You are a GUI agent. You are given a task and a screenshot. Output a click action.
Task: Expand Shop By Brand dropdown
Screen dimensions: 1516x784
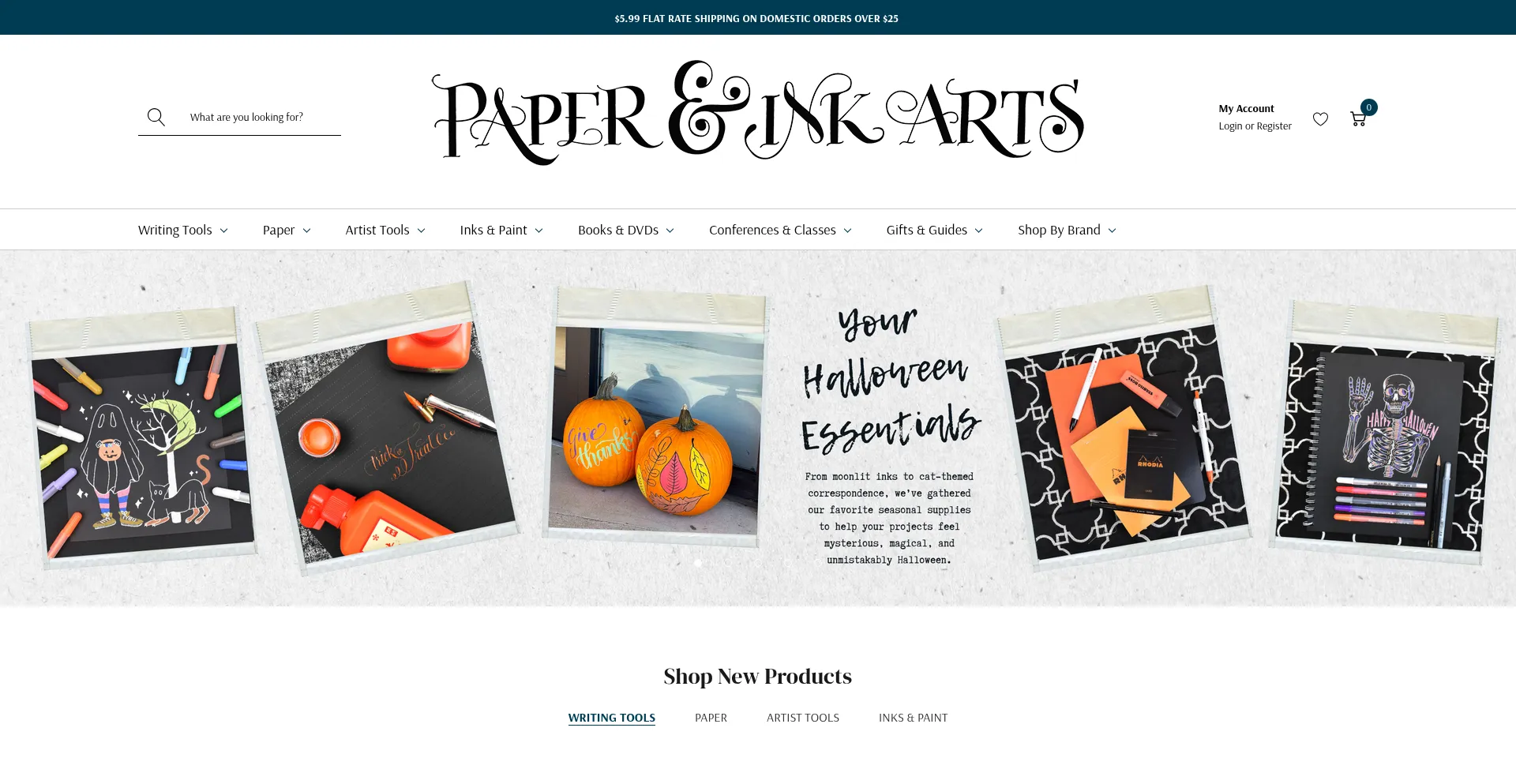(1067, 230)
